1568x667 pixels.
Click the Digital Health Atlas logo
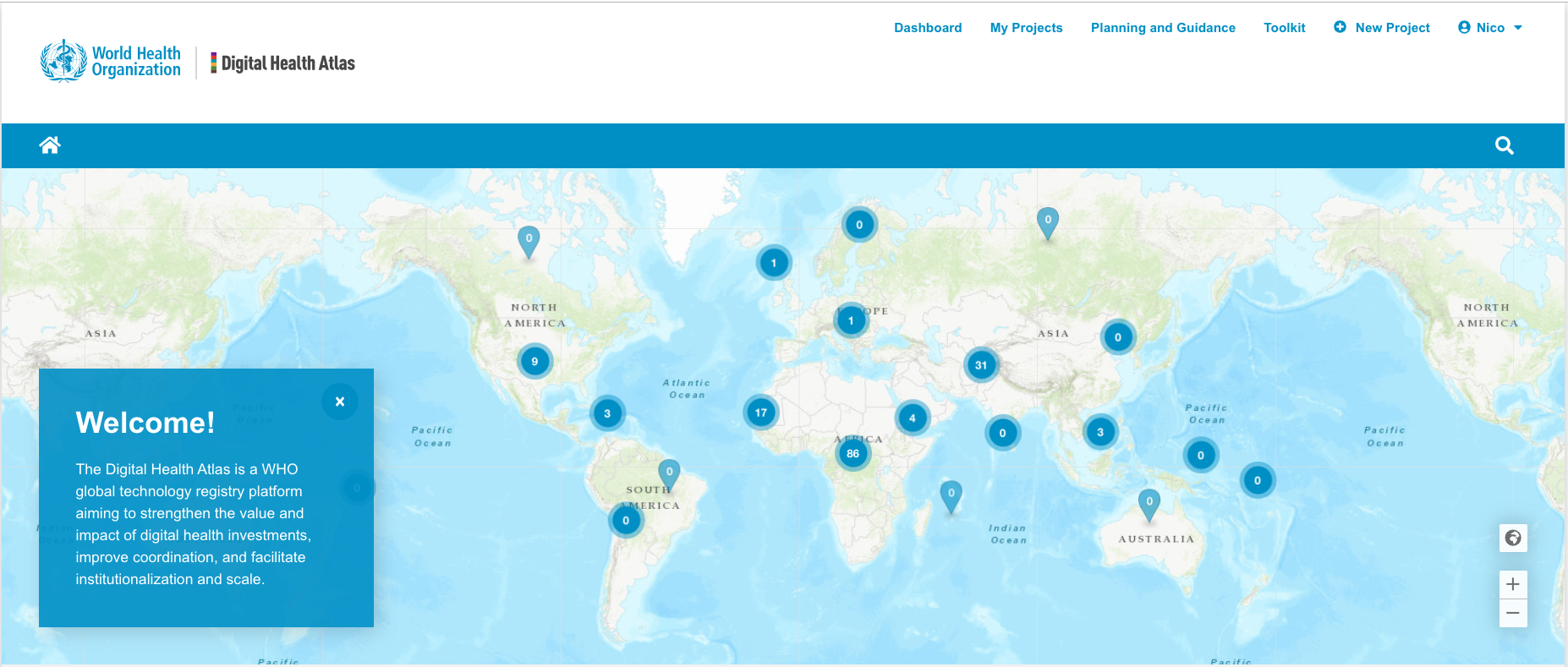(x=282, y=63)
